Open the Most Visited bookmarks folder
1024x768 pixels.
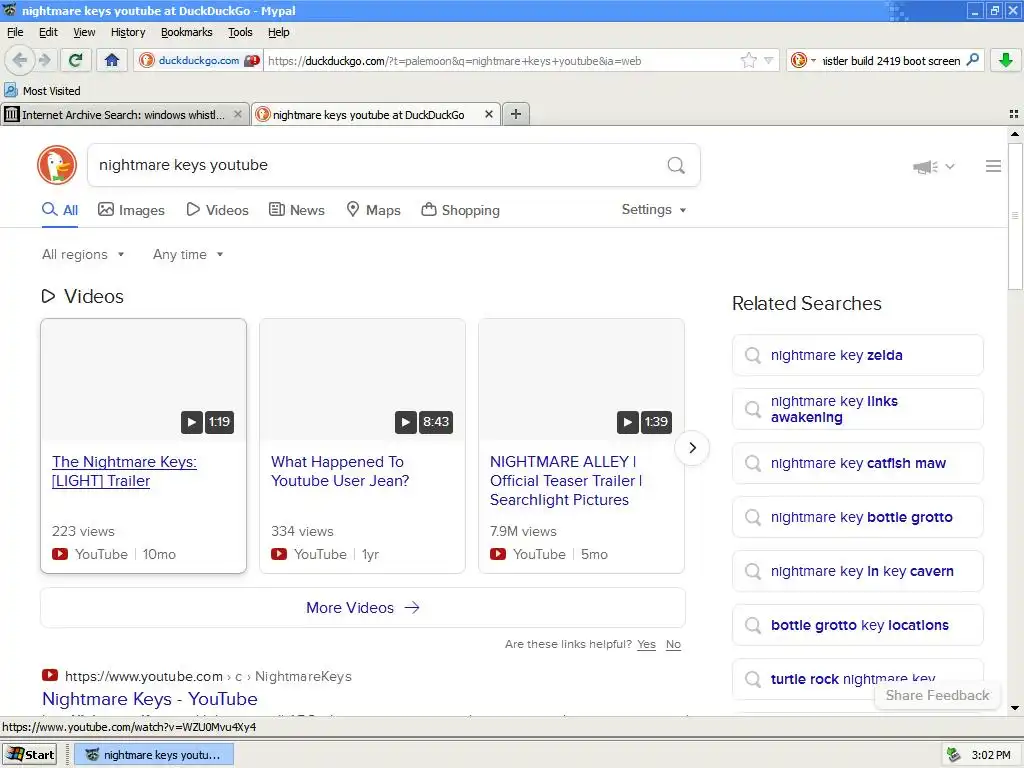pos(42,91)
